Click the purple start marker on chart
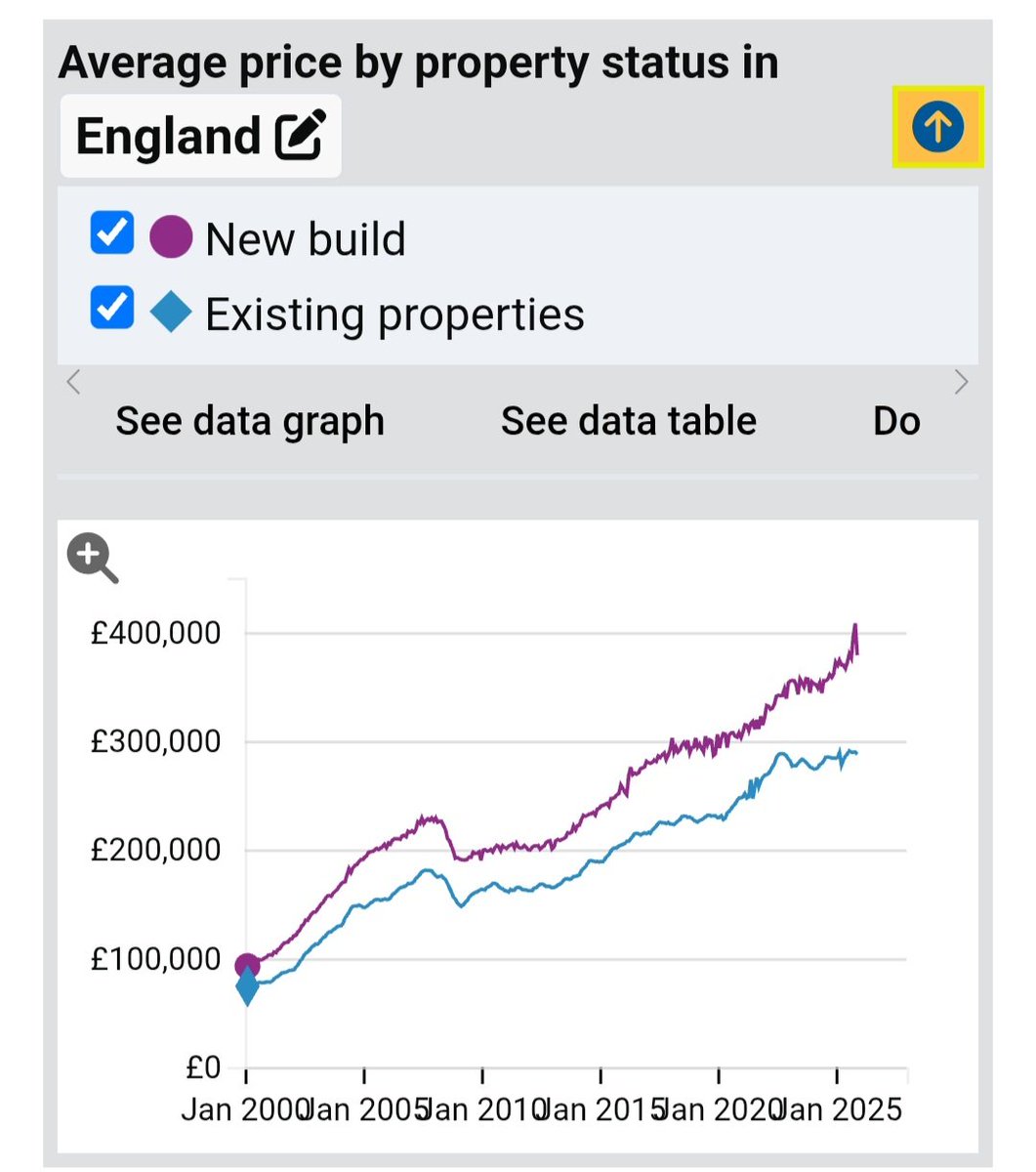Viewport: 1036px width, 1172px height. point(247,966)
